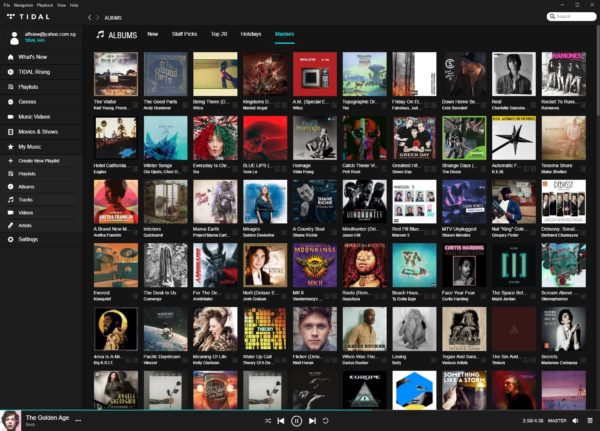Click the 'The Good Parts' album title
Screen dimensions: 600x431
[160, 102]
